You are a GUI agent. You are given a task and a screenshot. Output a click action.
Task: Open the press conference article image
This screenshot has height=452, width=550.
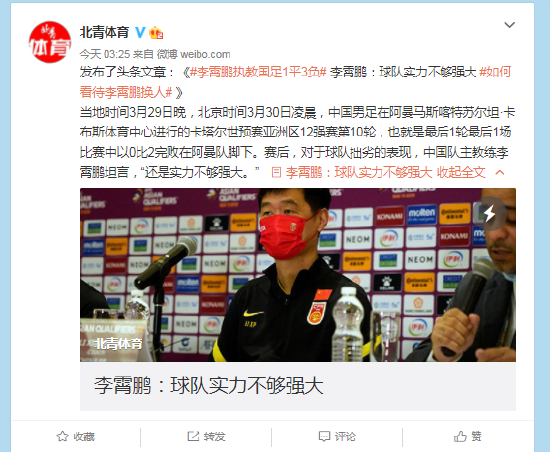coord(298,275)
